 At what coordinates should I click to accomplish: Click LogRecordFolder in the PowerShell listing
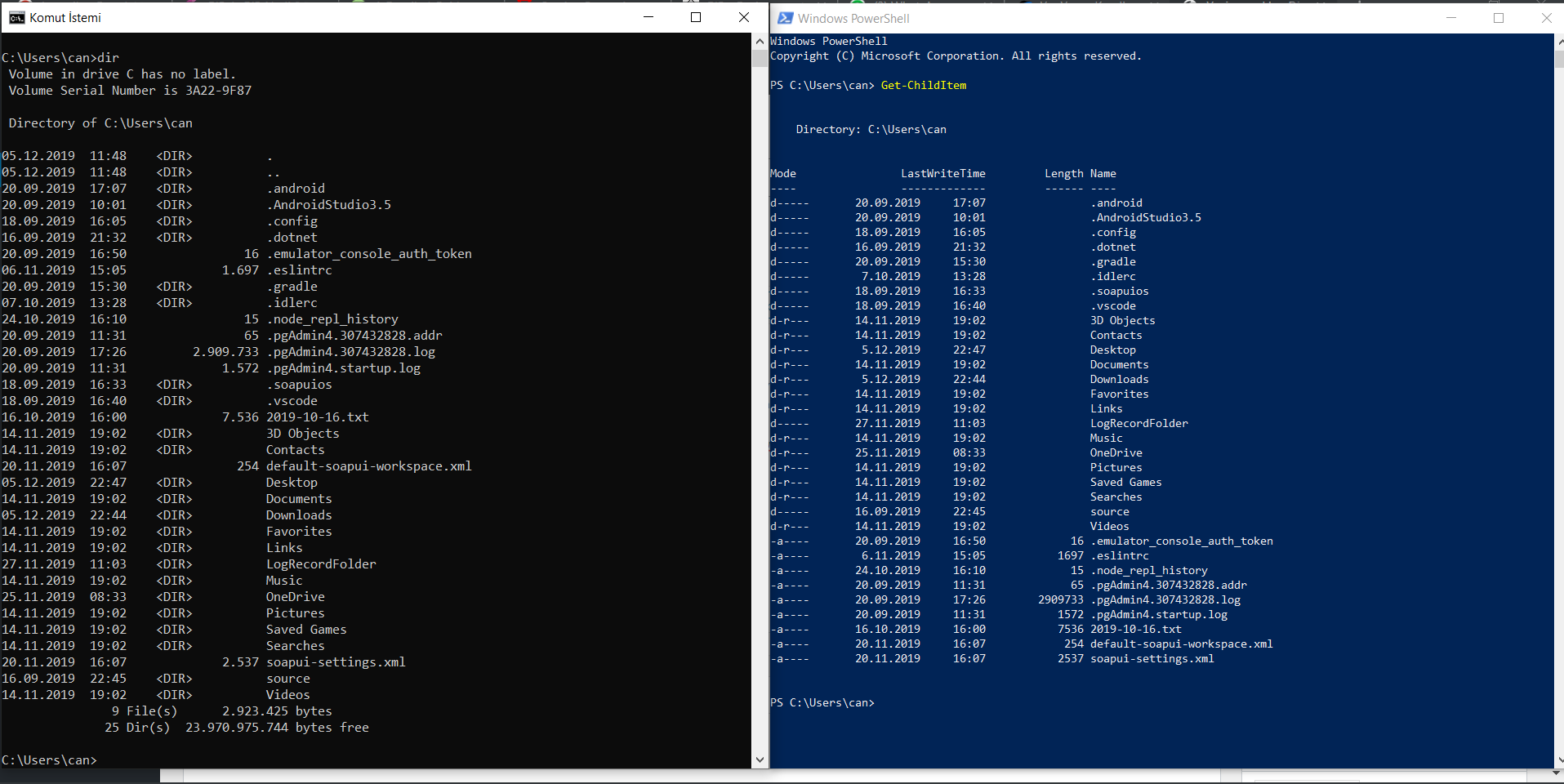coord(1138,424)
